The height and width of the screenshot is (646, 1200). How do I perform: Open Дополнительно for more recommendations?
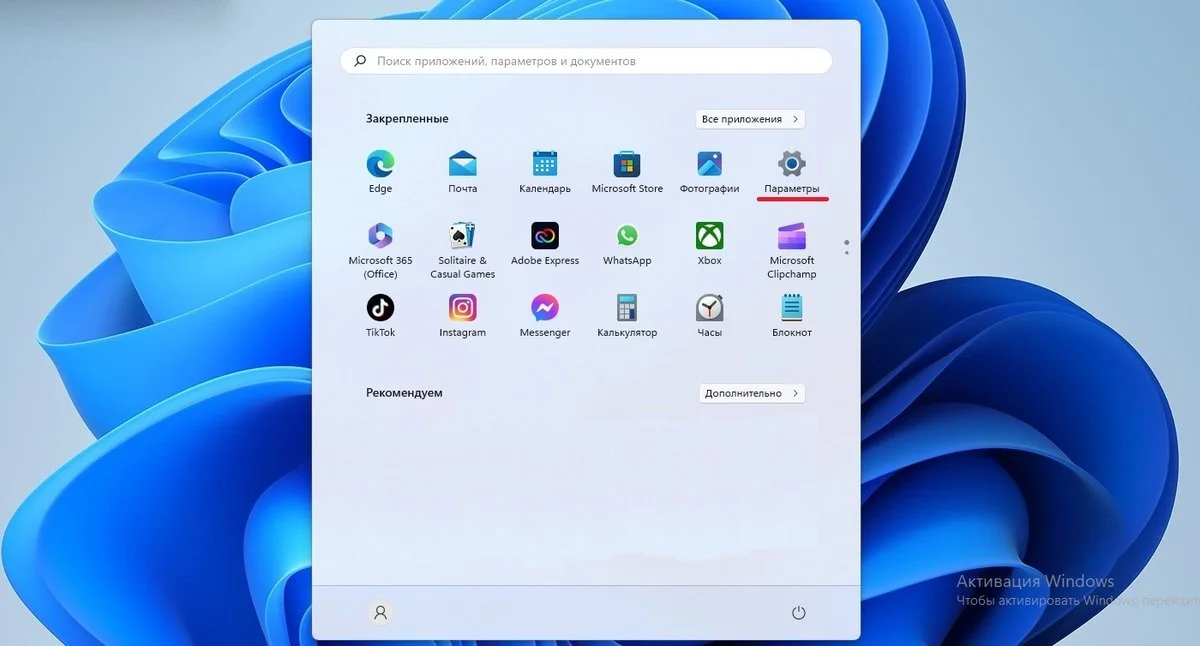click(x=752, y=393)
